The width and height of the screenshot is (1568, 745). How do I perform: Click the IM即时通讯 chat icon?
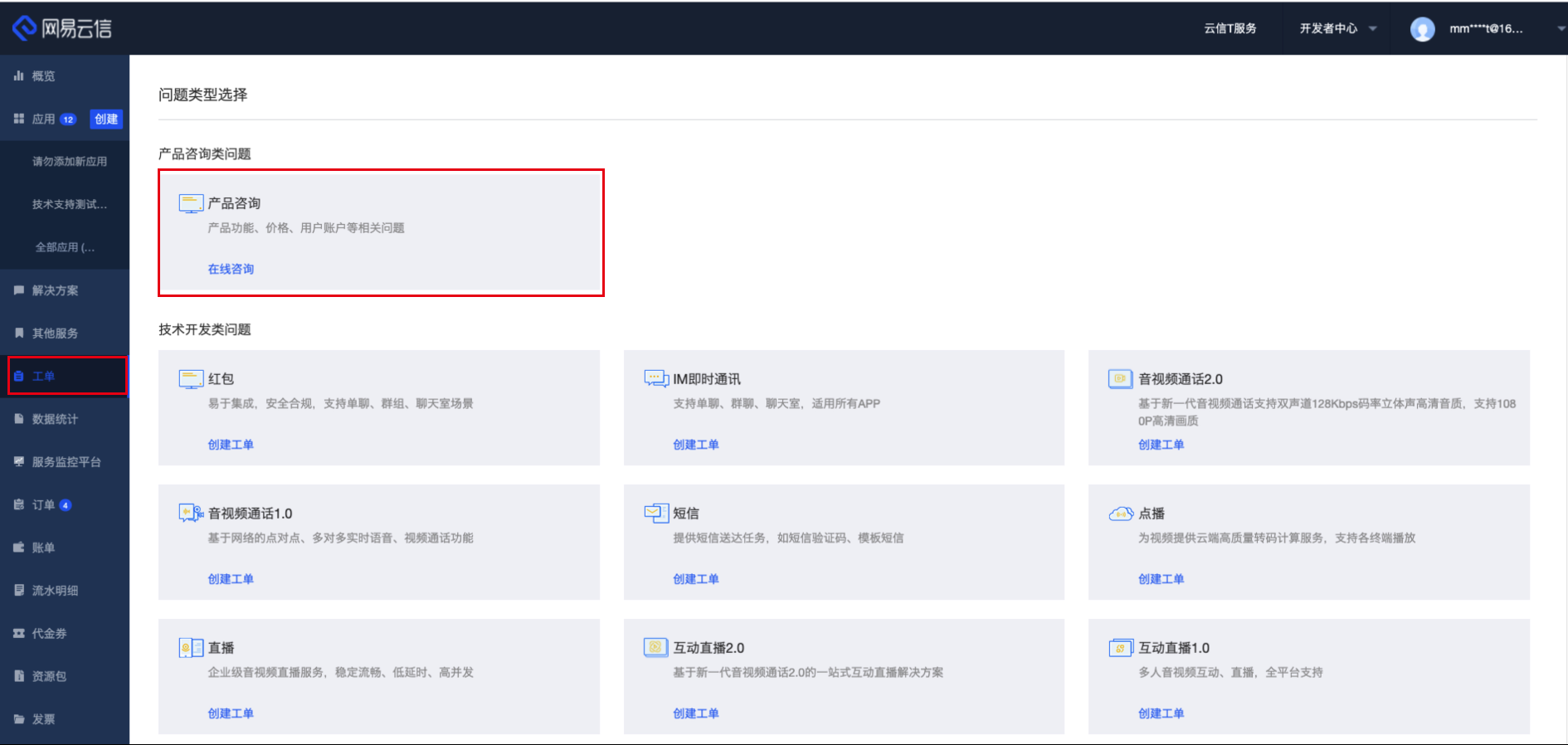click(x=656, y=379)
